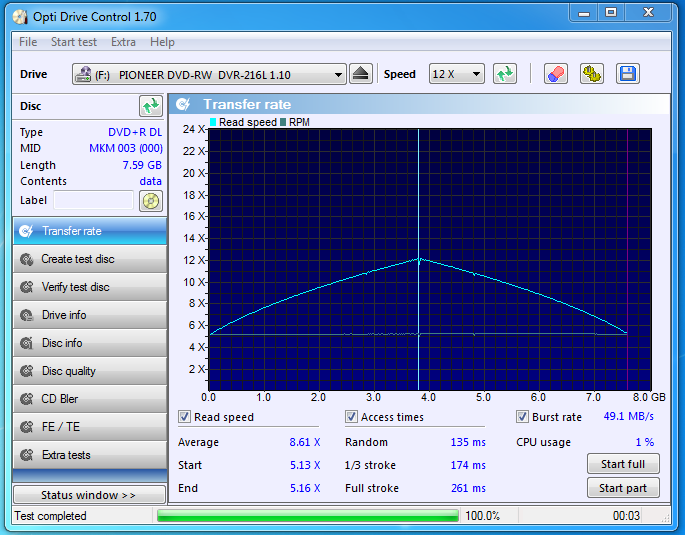Click the refresh speed icon beside 12 X
685x535 pixels.
[505, 74]
